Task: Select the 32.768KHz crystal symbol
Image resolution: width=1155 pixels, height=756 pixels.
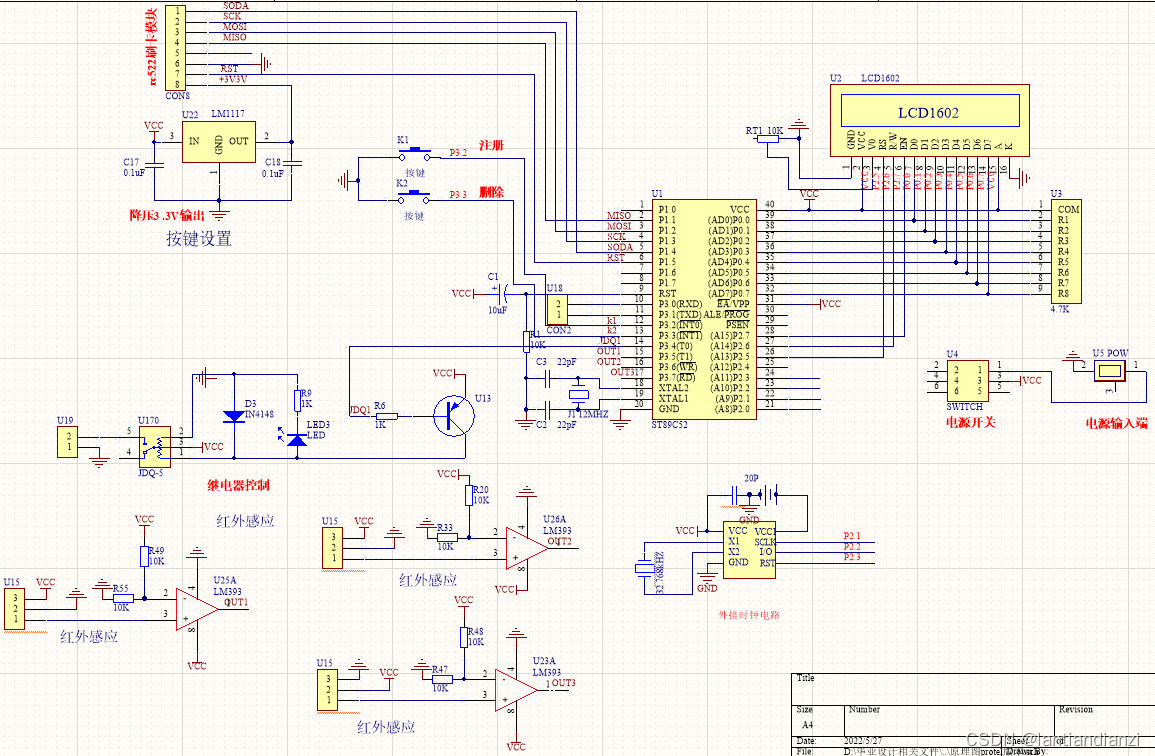Action: coord(643,567)
